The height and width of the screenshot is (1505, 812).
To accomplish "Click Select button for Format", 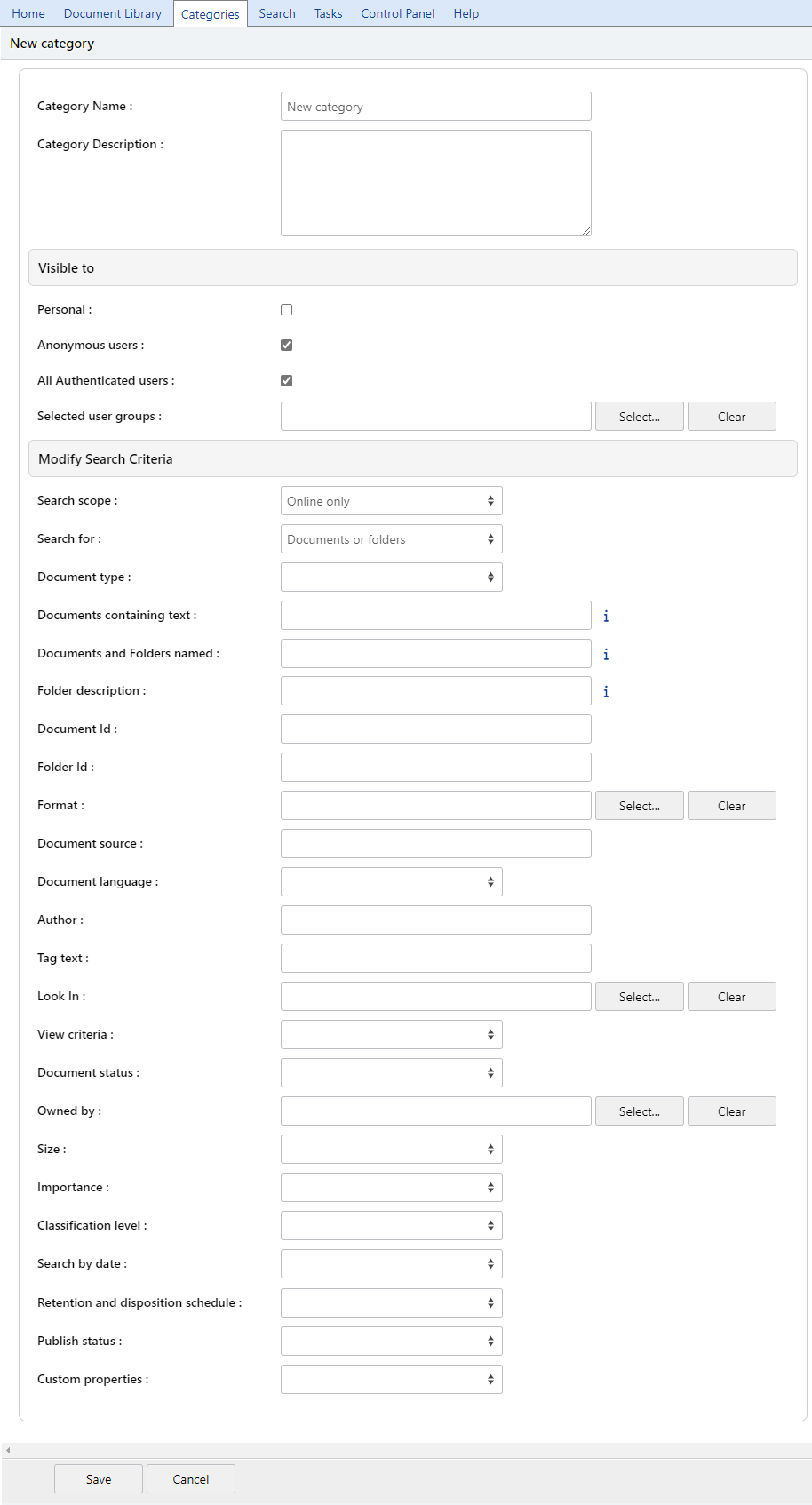I will pos(640,806).
